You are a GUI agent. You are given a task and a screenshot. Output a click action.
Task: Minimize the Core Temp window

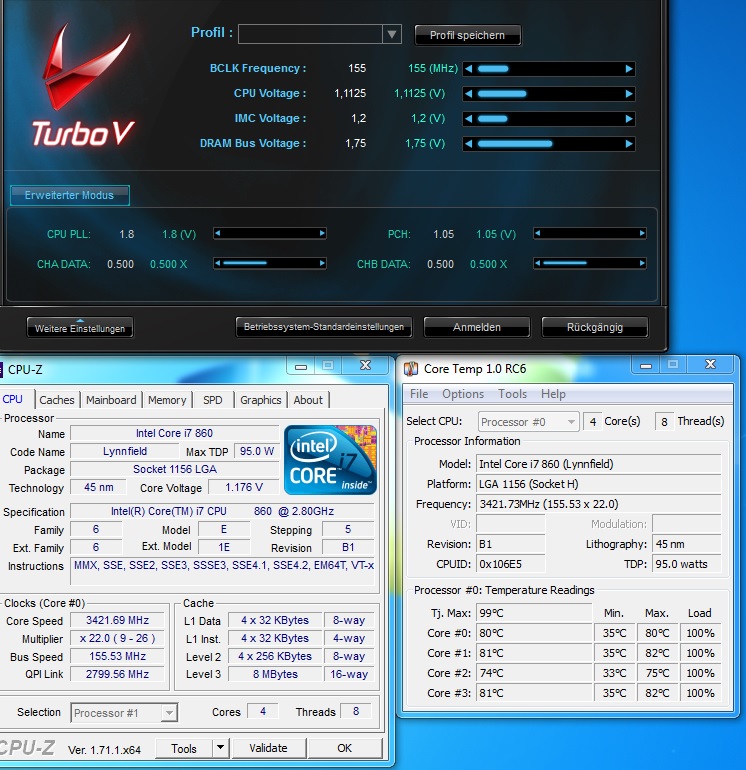pyautogui.click(x=646, y=365)
